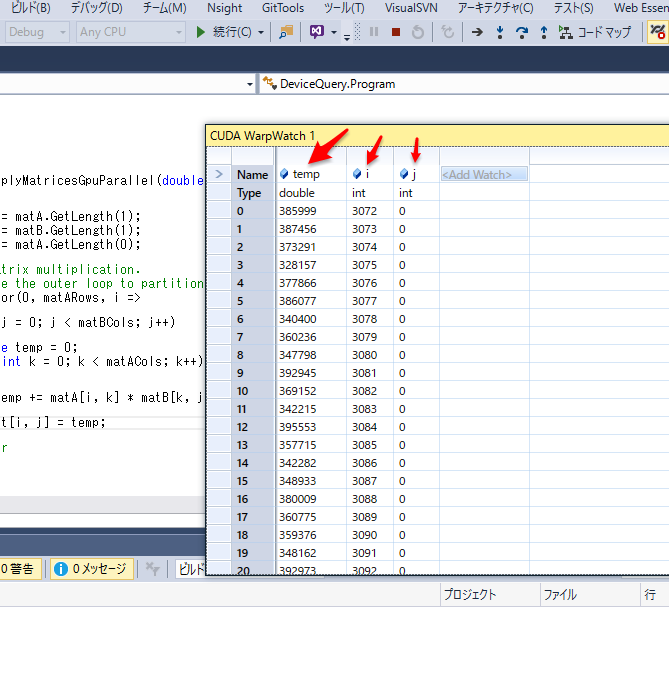The image size is (669, 687).
Task: Click the class icon beside DeviceQuery.Program
Action: 269,83
